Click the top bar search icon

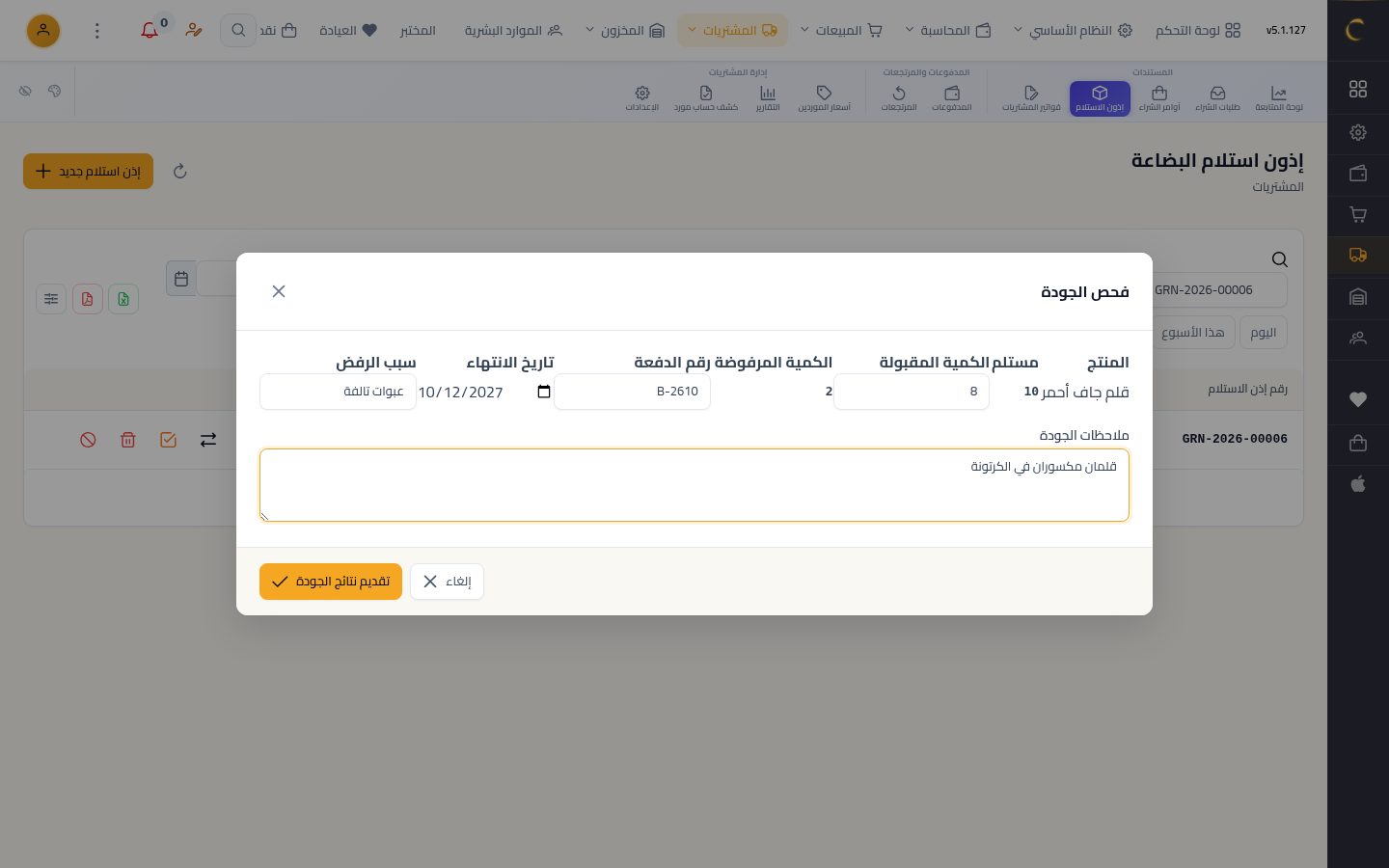click(x=238, y=31)
